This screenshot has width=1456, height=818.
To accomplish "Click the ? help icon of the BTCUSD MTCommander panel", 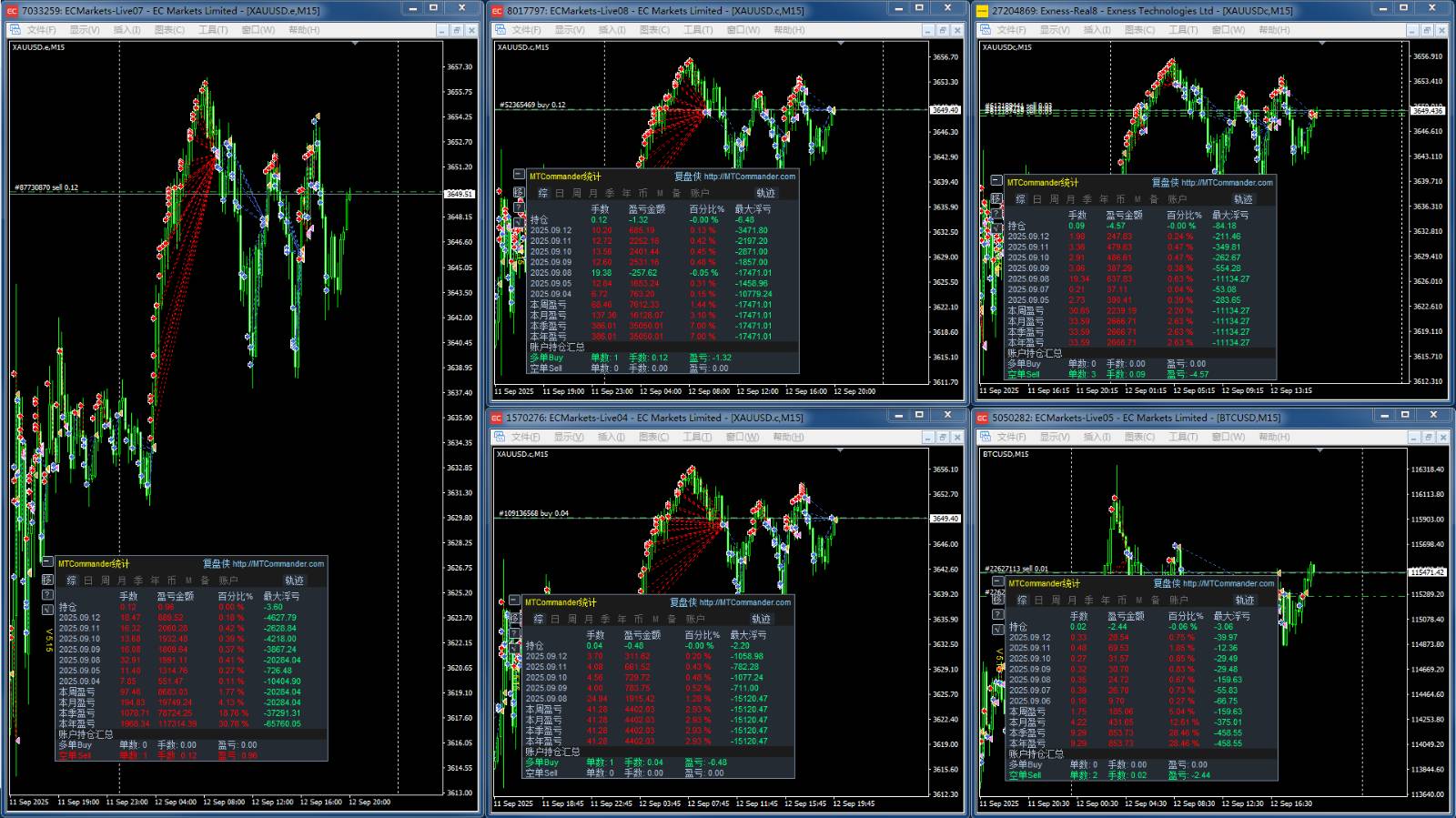I will click(x=997, y=614).
